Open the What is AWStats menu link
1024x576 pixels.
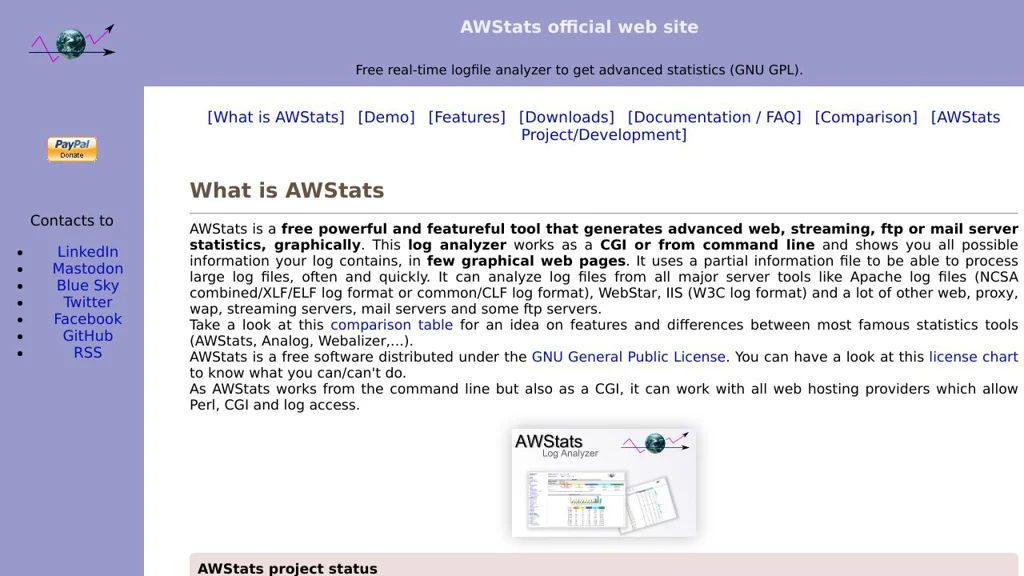click(276, 117)
